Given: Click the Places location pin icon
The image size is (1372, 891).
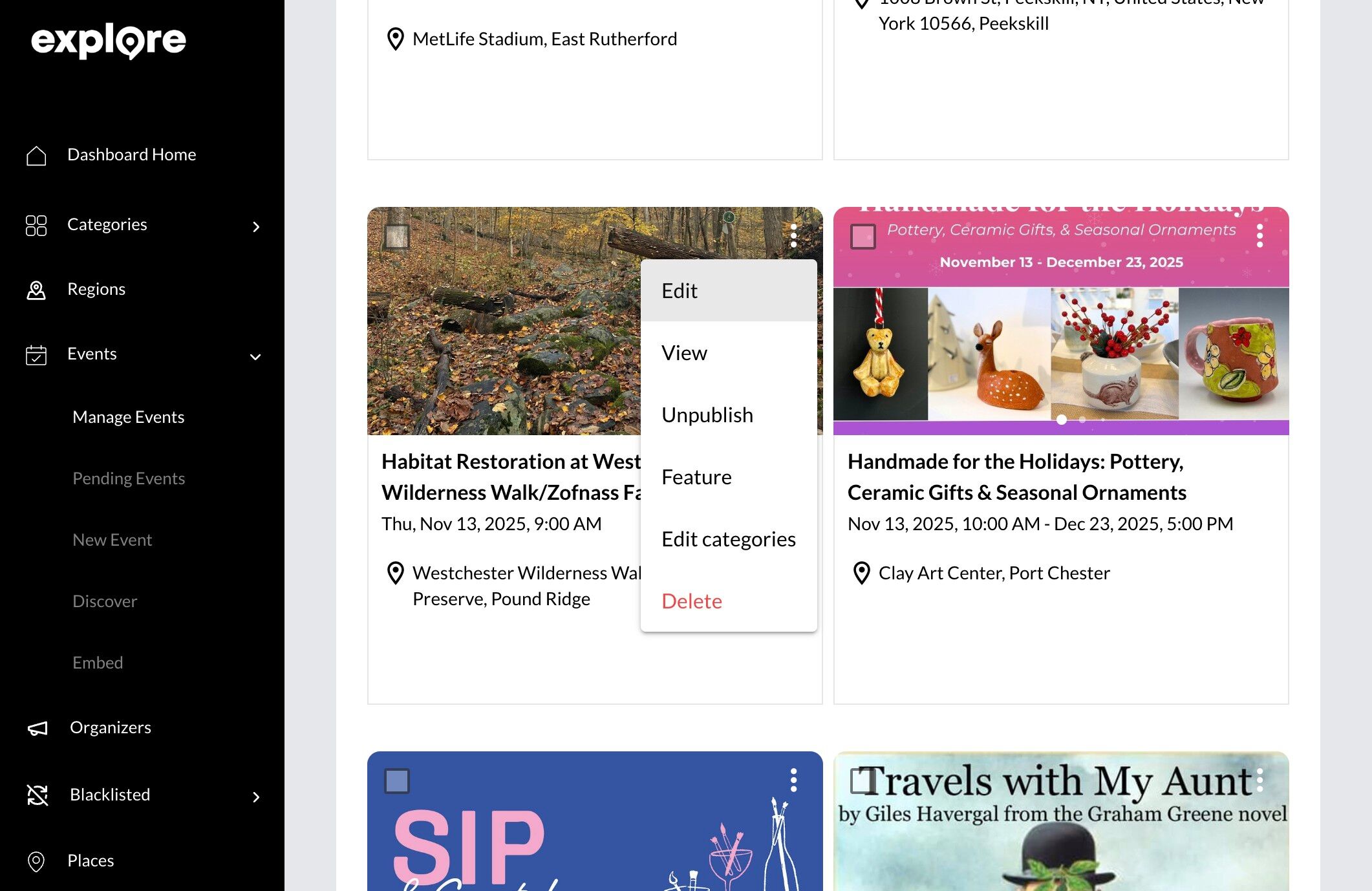Looking at the screenshot, I should (x=36, y=861).
